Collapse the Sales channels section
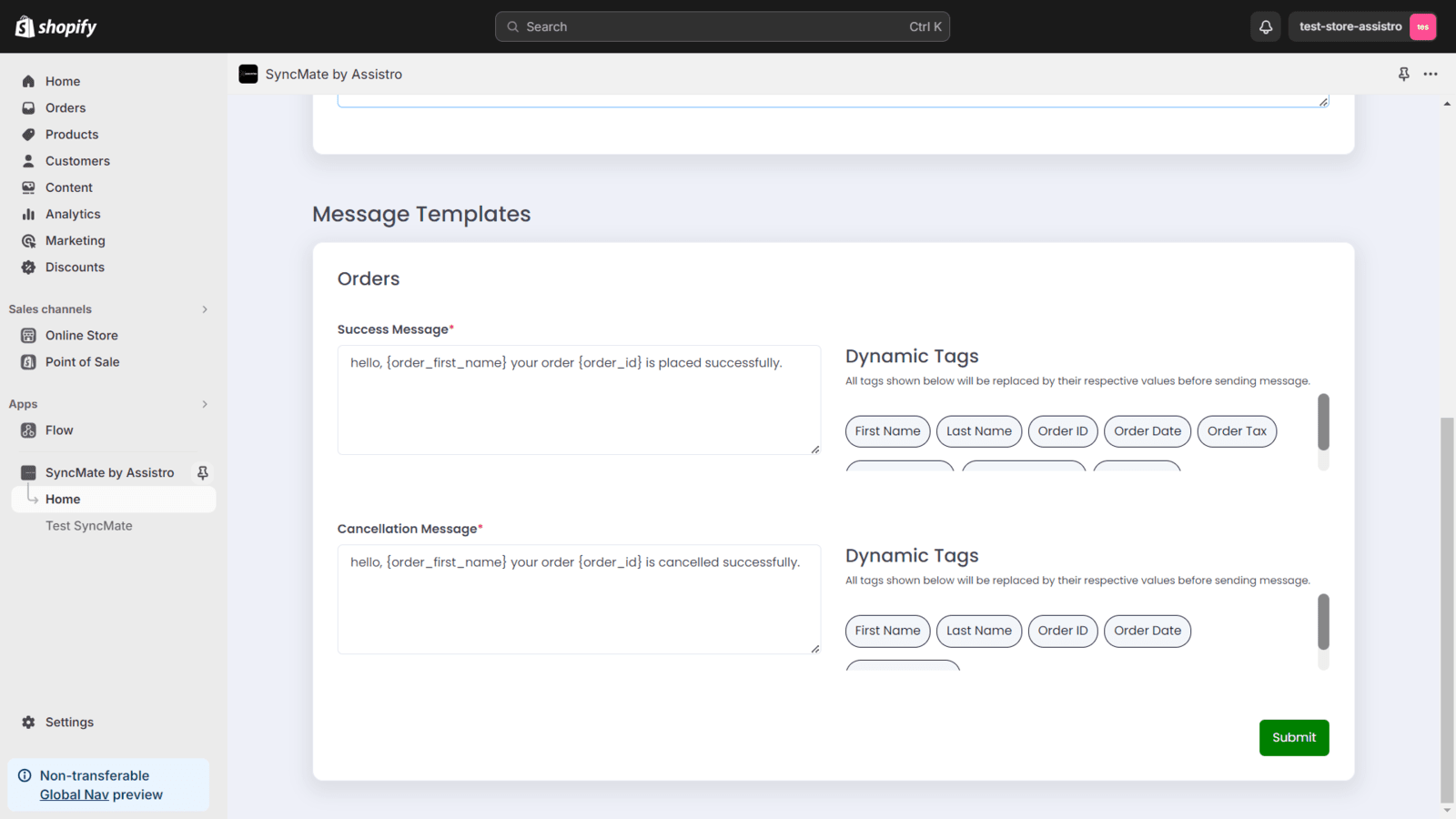This screenshot has height=819, width=1456. click(205, 308)
